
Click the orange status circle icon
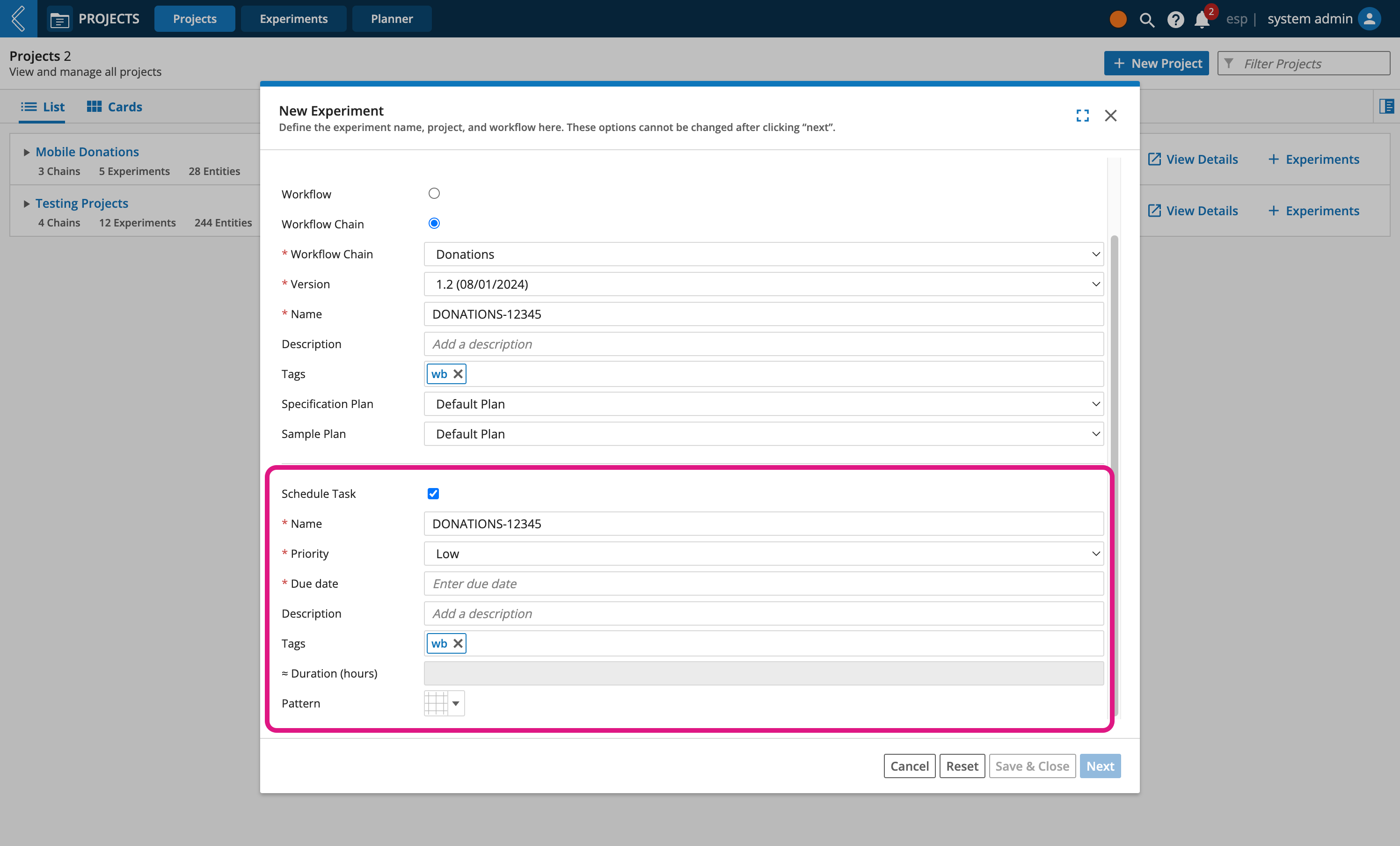1117,19
